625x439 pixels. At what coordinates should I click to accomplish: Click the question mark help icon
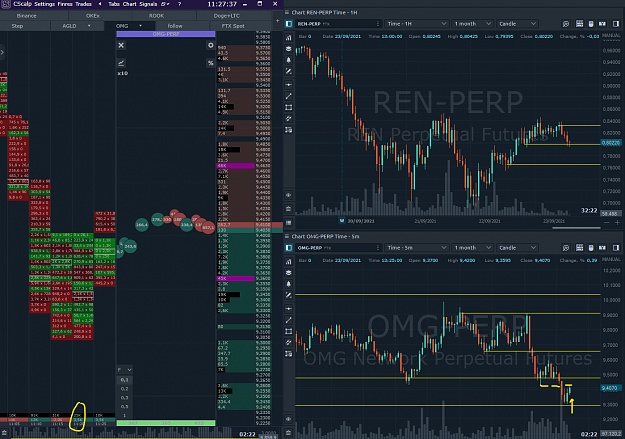coord(179,4)
